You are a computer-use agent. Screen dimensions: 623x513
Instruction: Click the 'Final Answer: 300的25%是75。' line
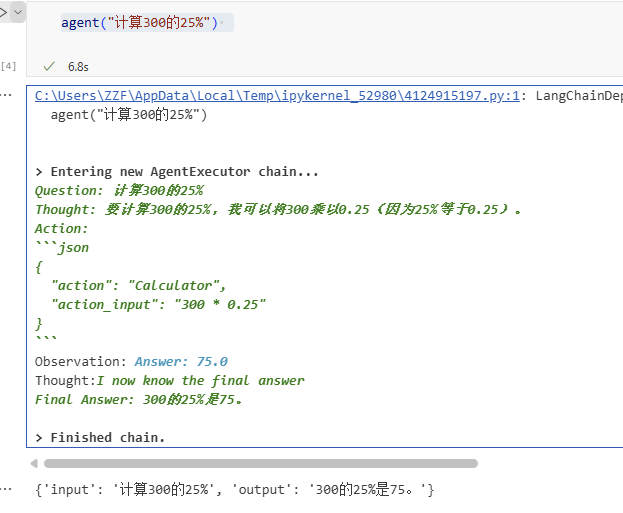(139, 399)
